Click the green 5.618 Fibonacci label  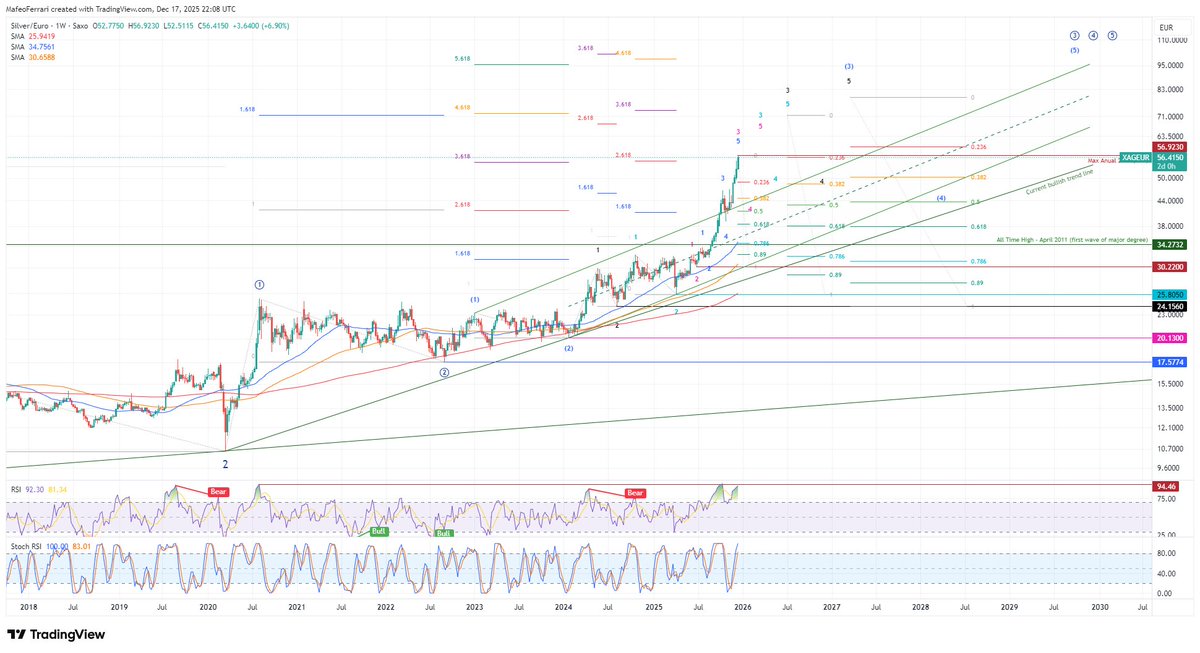coord(461,60)
